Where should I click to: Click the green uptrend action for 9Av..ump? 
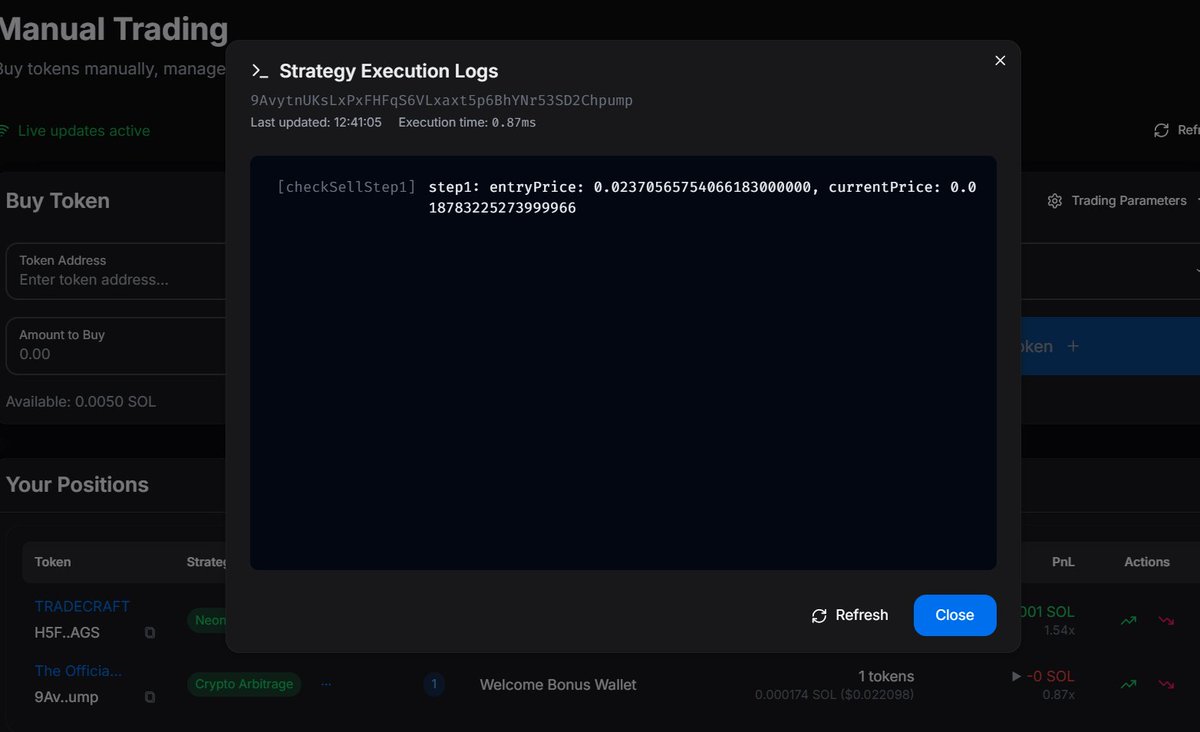(x=1129, y=685)
